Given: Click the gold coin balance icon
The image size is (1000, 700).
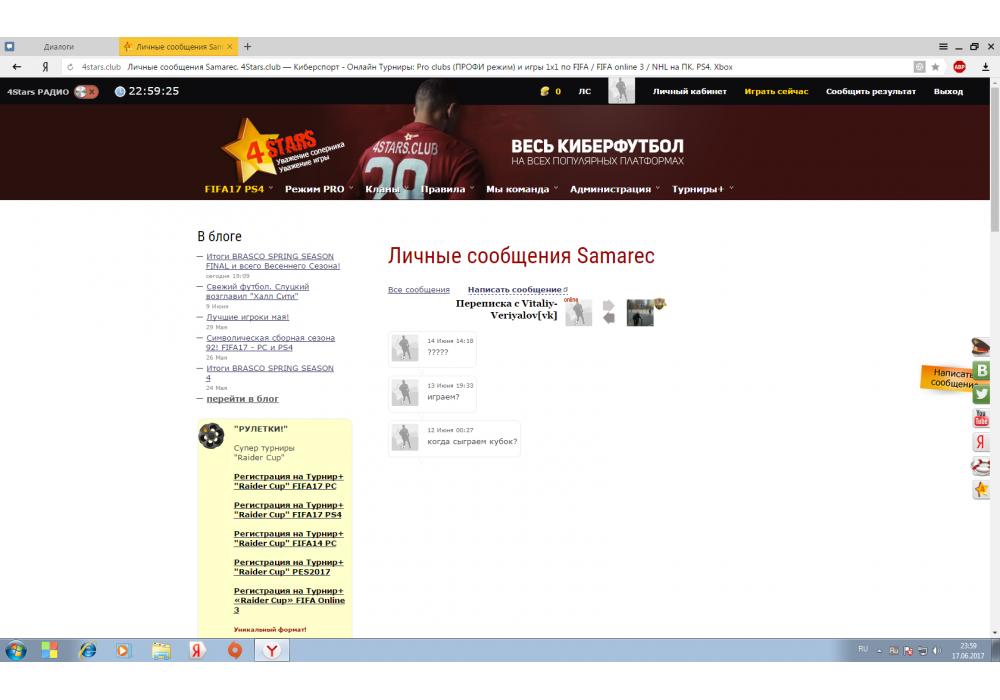Looking at the screenshot, I should coord(544,91).
